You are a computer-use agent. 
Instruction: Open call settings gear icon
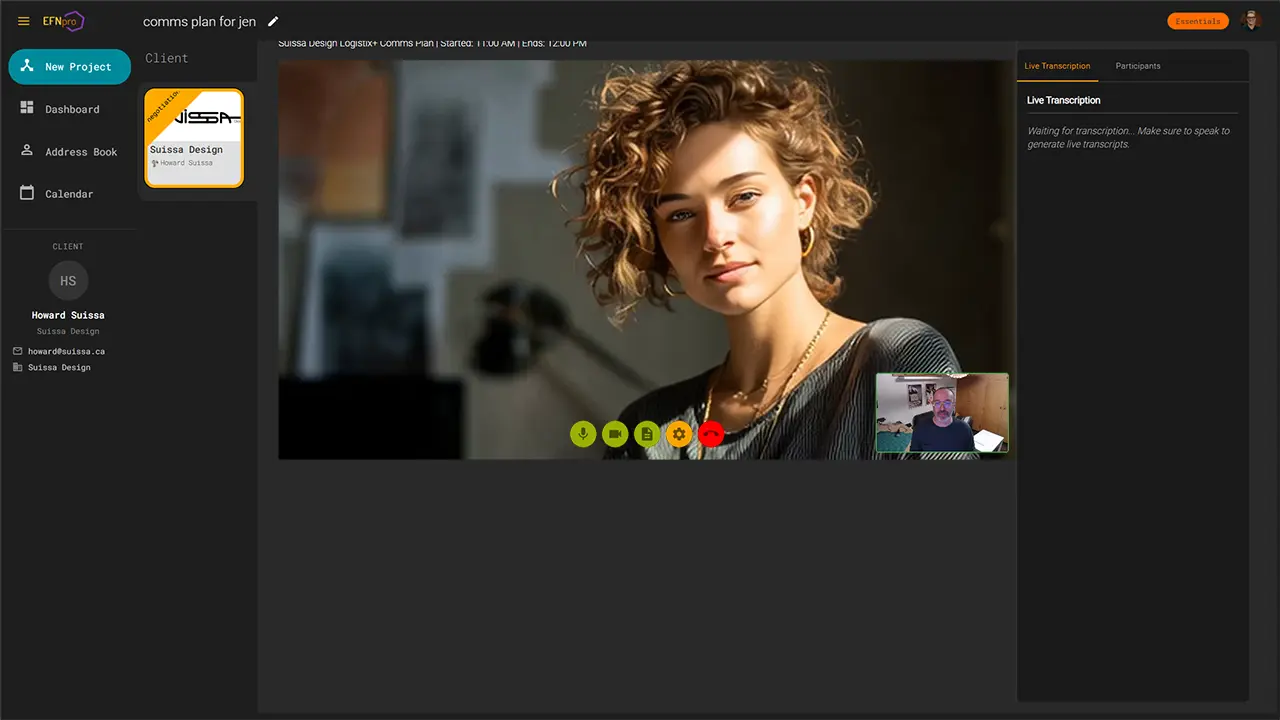(x=679, y=434)
